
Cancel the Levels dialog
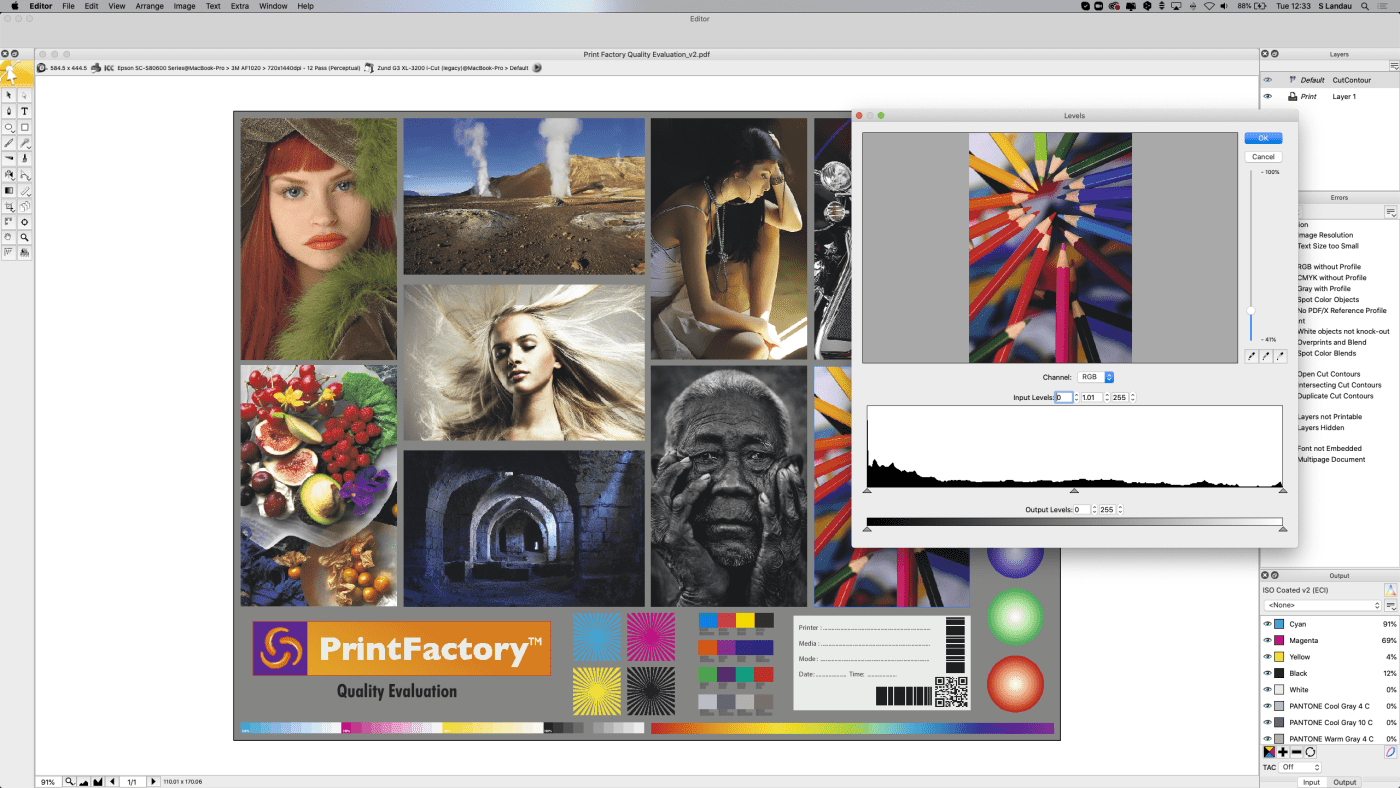pyautogui.click(x=1263, y=157)
